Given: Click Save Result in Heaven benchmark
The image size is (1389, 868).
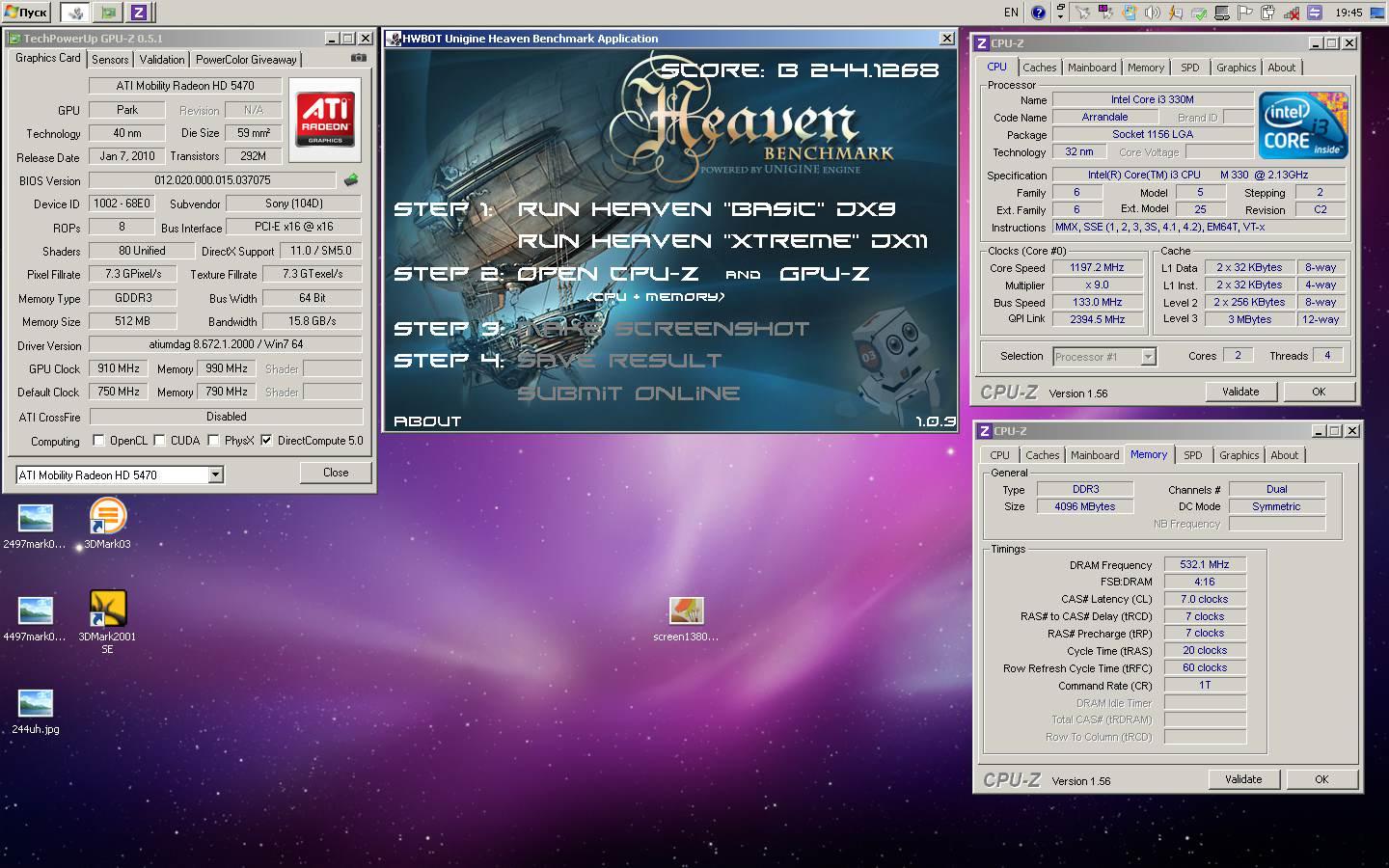Looking at the screenshot, I should [x=619, y=361].
